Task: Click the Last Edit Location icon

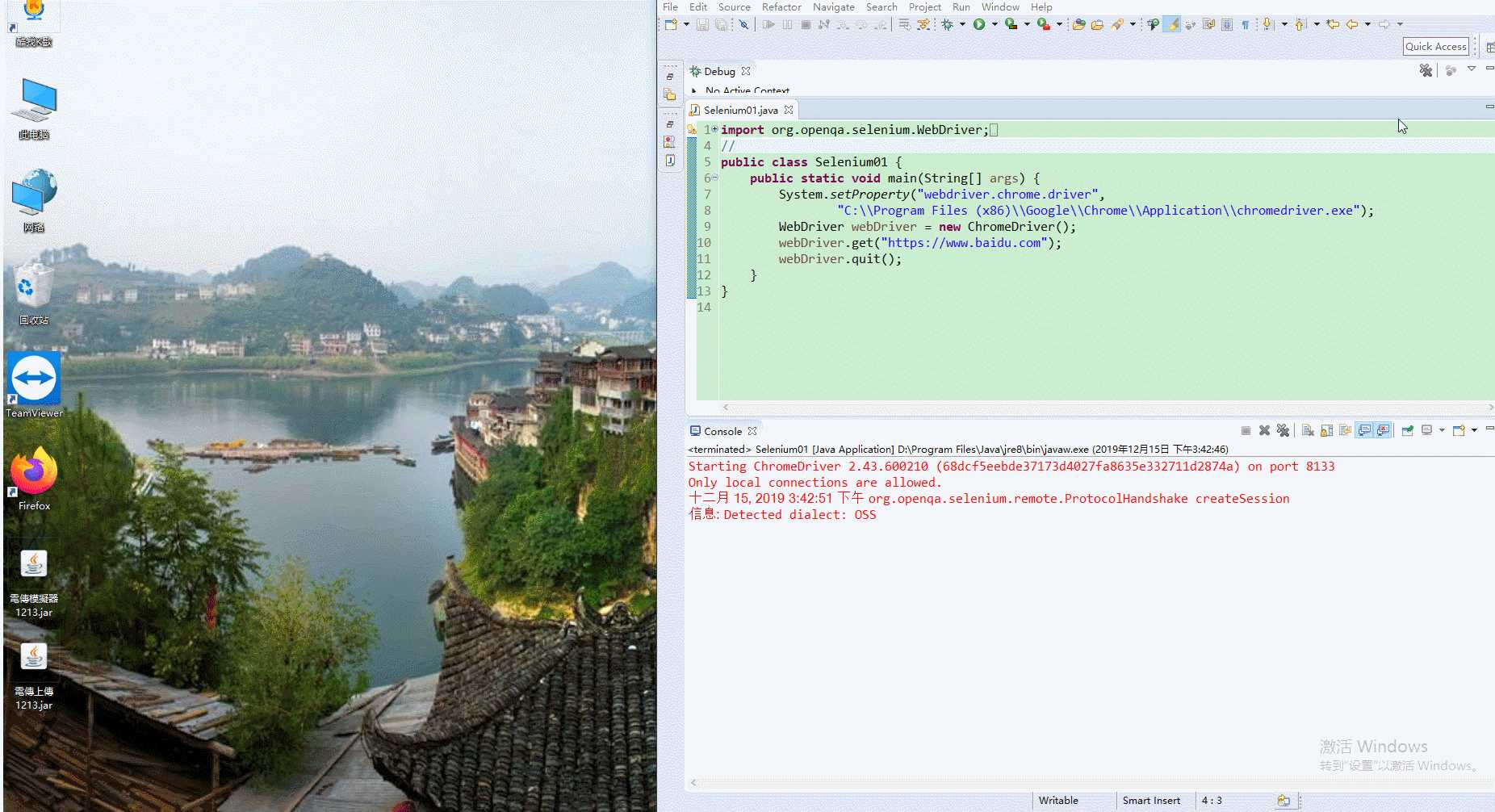Action: (x=1333, y=24)
